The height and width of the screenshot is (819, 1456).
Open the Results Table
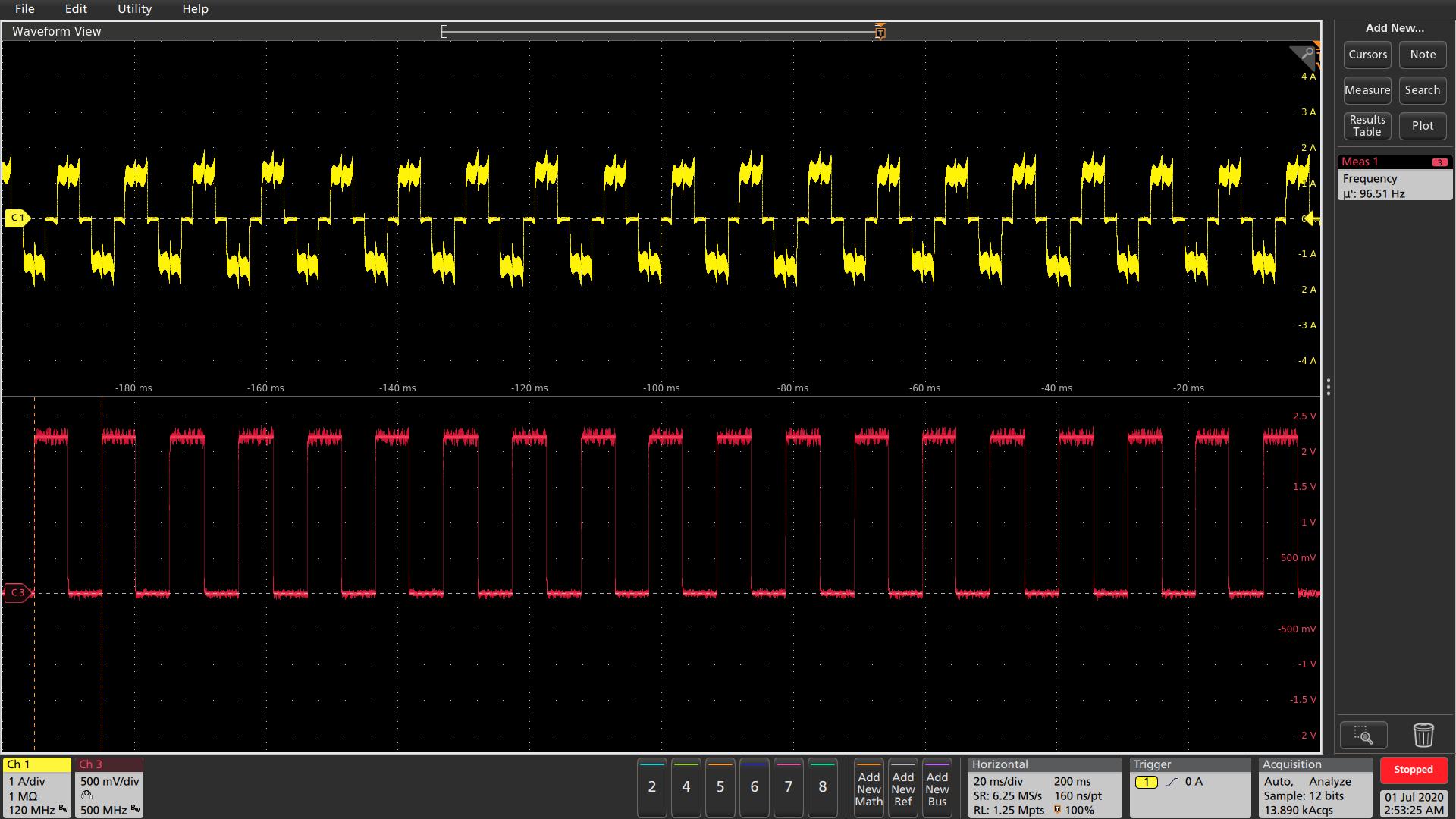click(1367, 126)
